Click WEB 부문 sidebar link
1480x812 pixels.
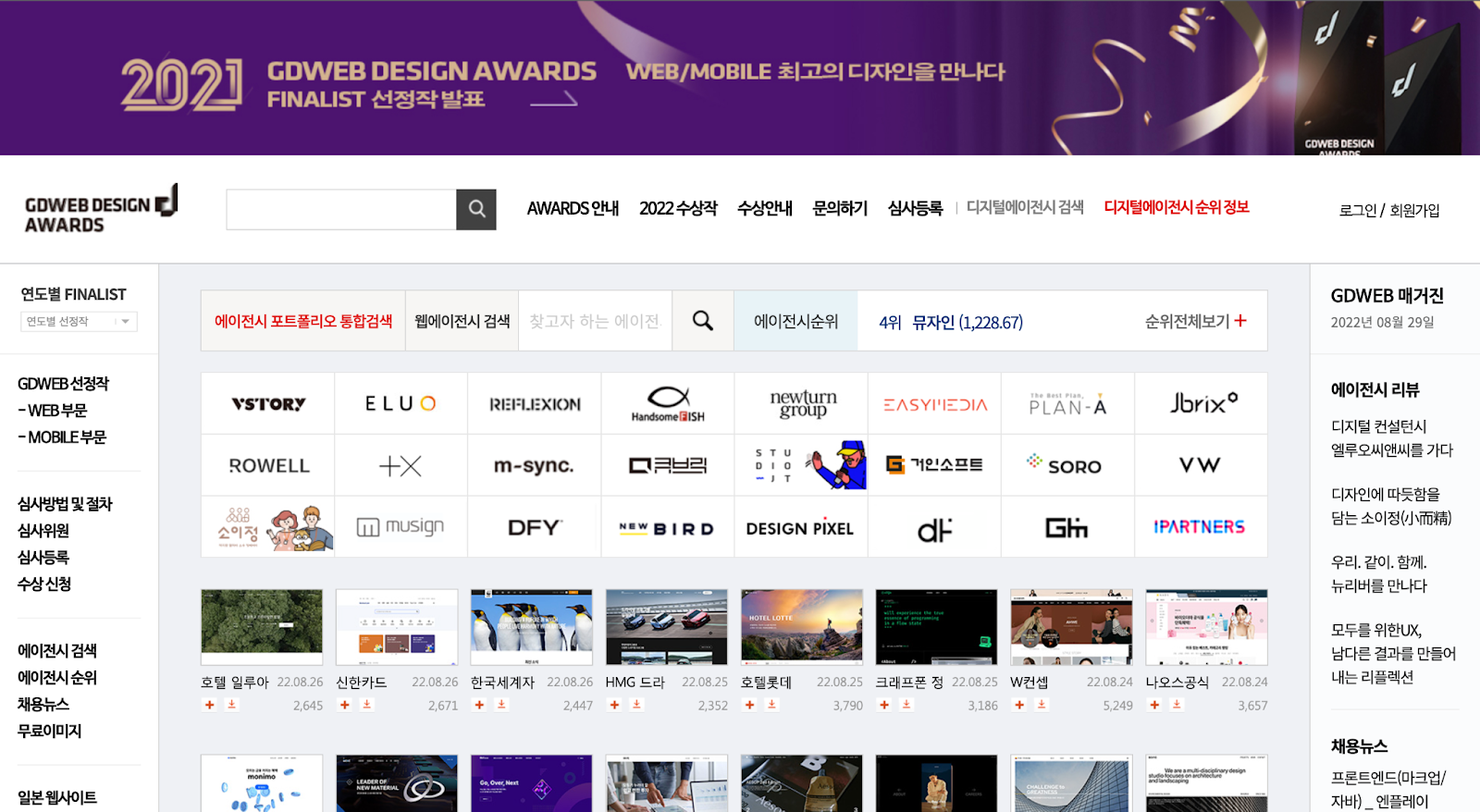pyautogui.click(x=53, y=410)
